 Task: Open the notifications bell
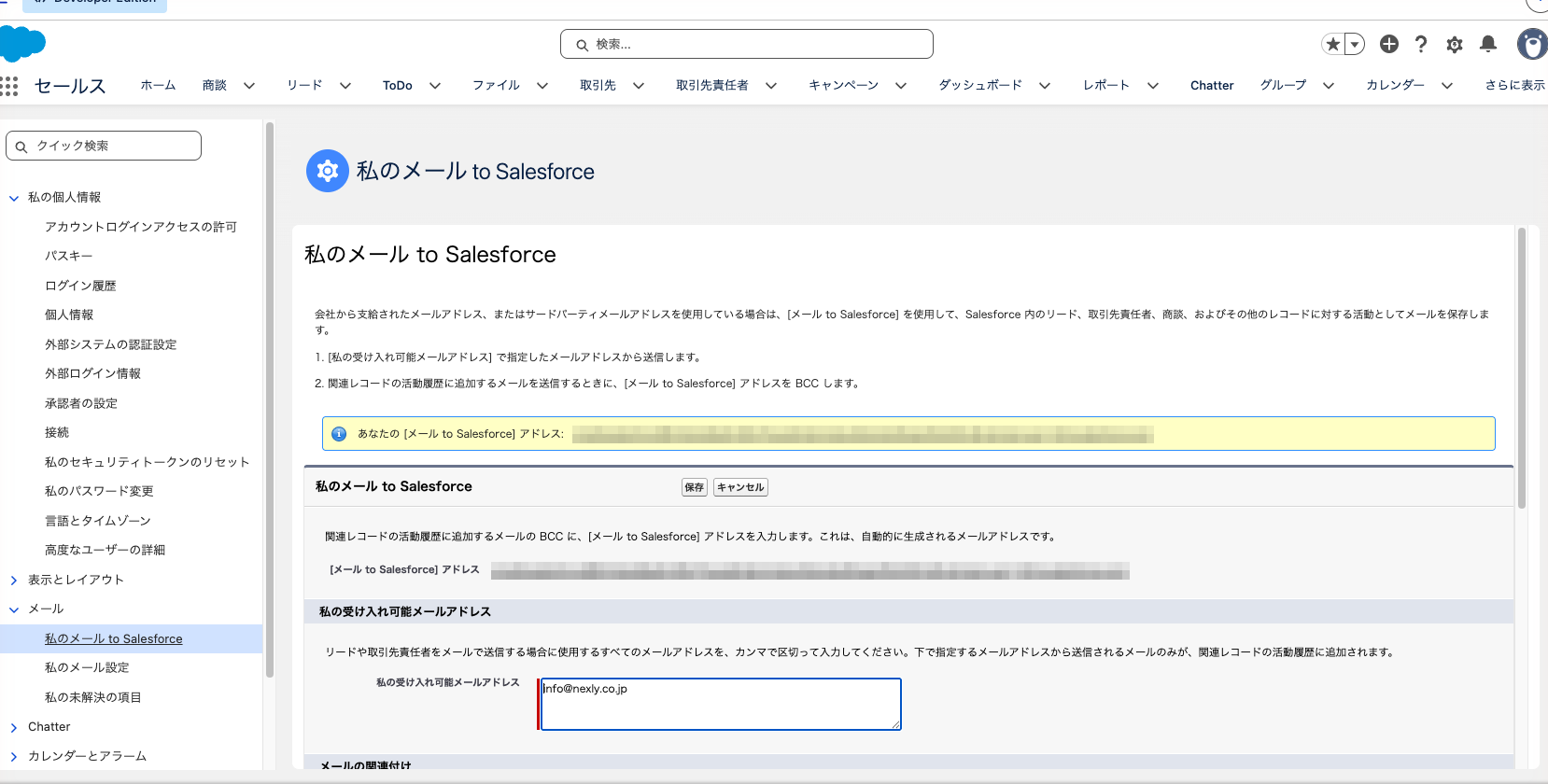(x=1488, y=44)
